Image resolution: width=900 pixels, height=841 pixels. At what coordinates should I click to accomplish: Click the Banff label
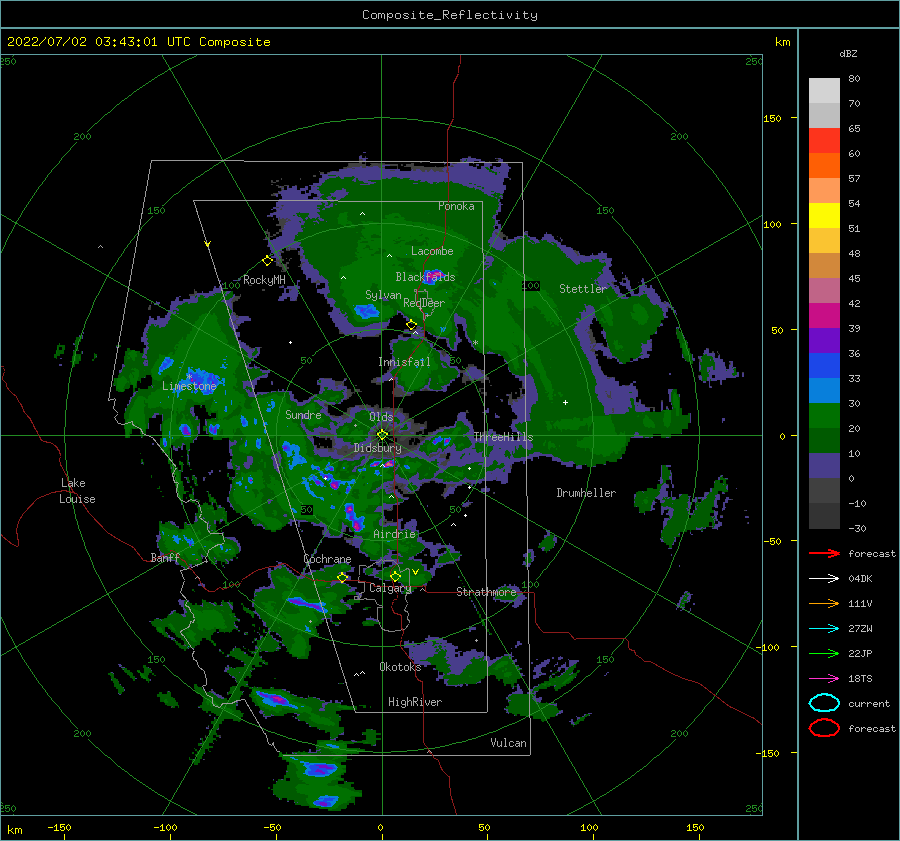pos(165,557)
